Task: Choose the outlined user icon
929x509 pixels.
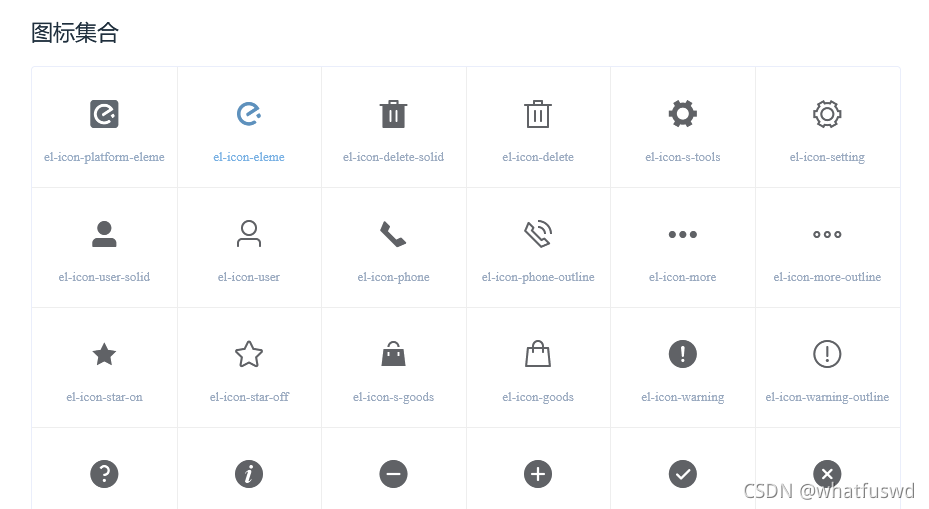Action: (x=249, y=234)
